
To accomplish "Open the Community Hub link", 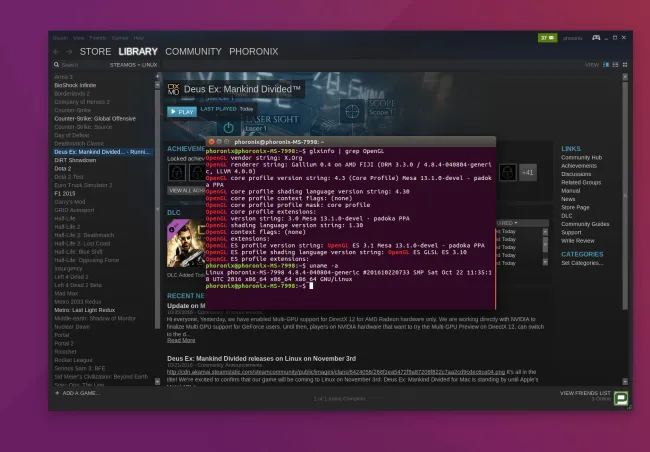I will (582, 158).
